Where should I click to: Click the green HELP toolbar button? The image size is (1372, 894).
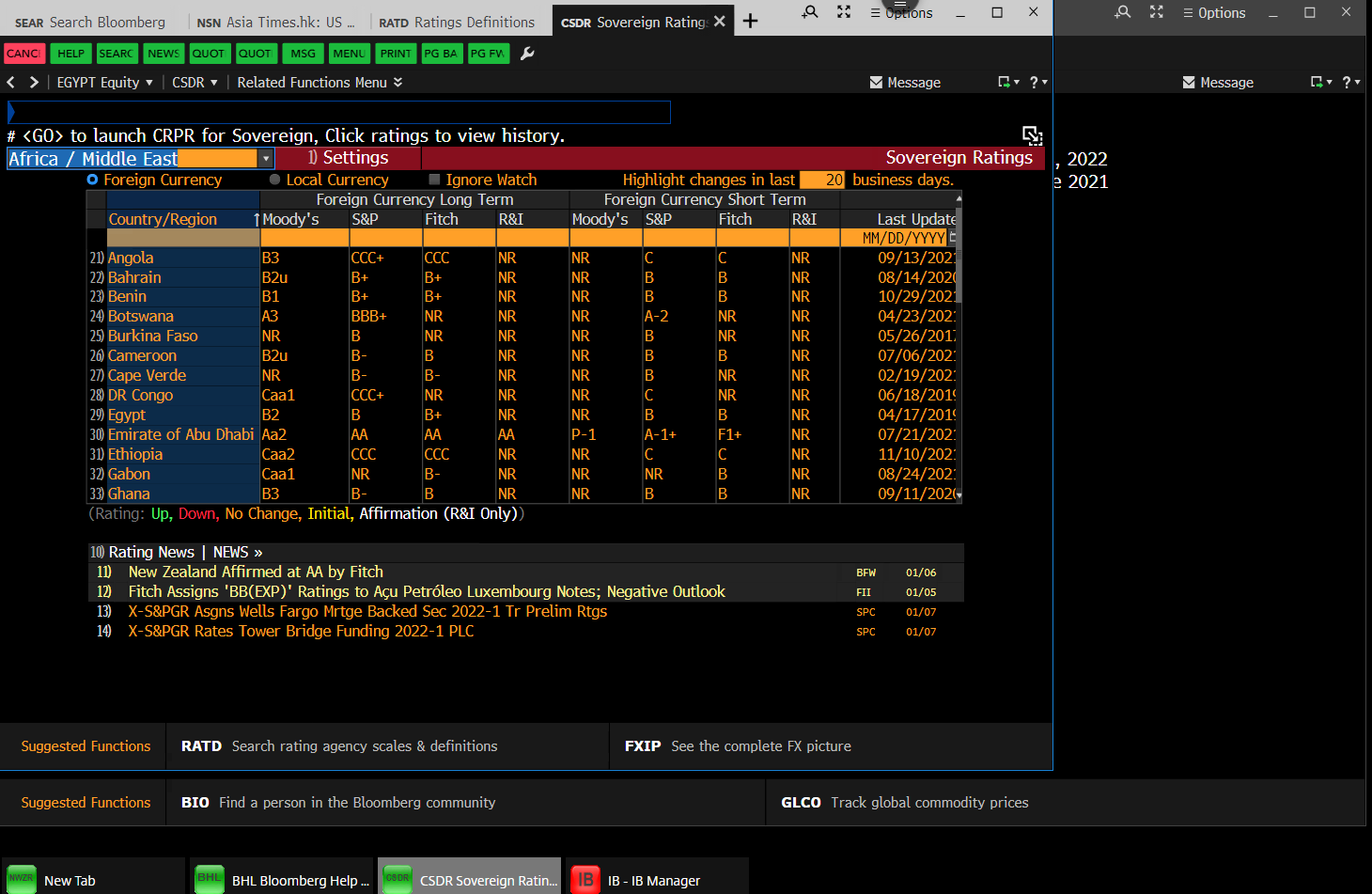[x=70, y=54]
